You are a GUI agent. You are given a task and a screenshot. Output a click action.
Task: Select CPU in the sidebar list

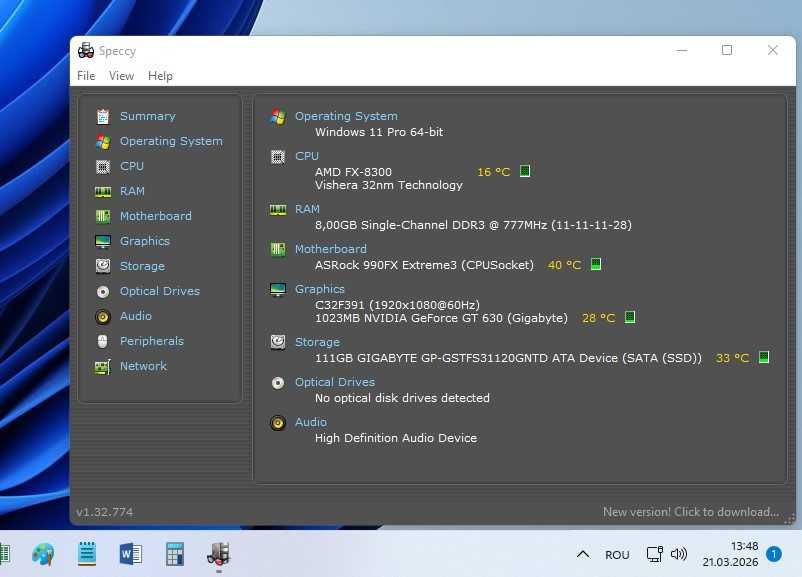pyautogui.click(x=132, y=166)
